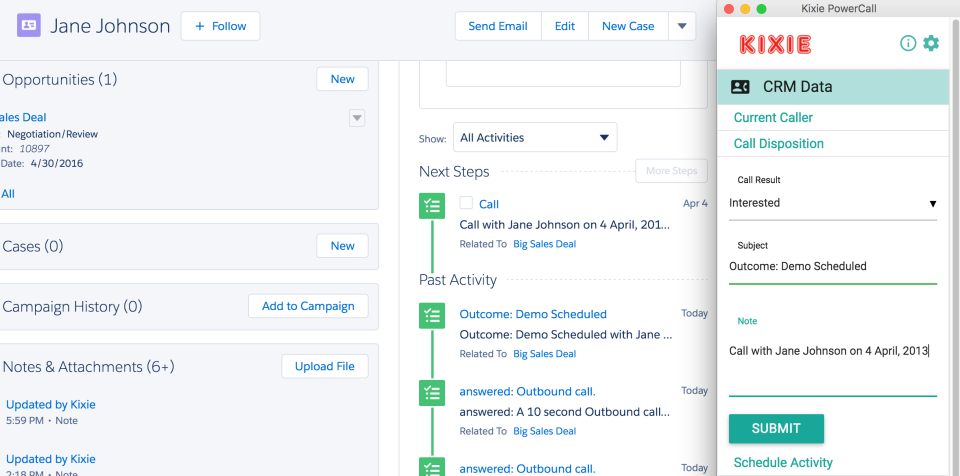Create a New Case from the header

point(628,26)
